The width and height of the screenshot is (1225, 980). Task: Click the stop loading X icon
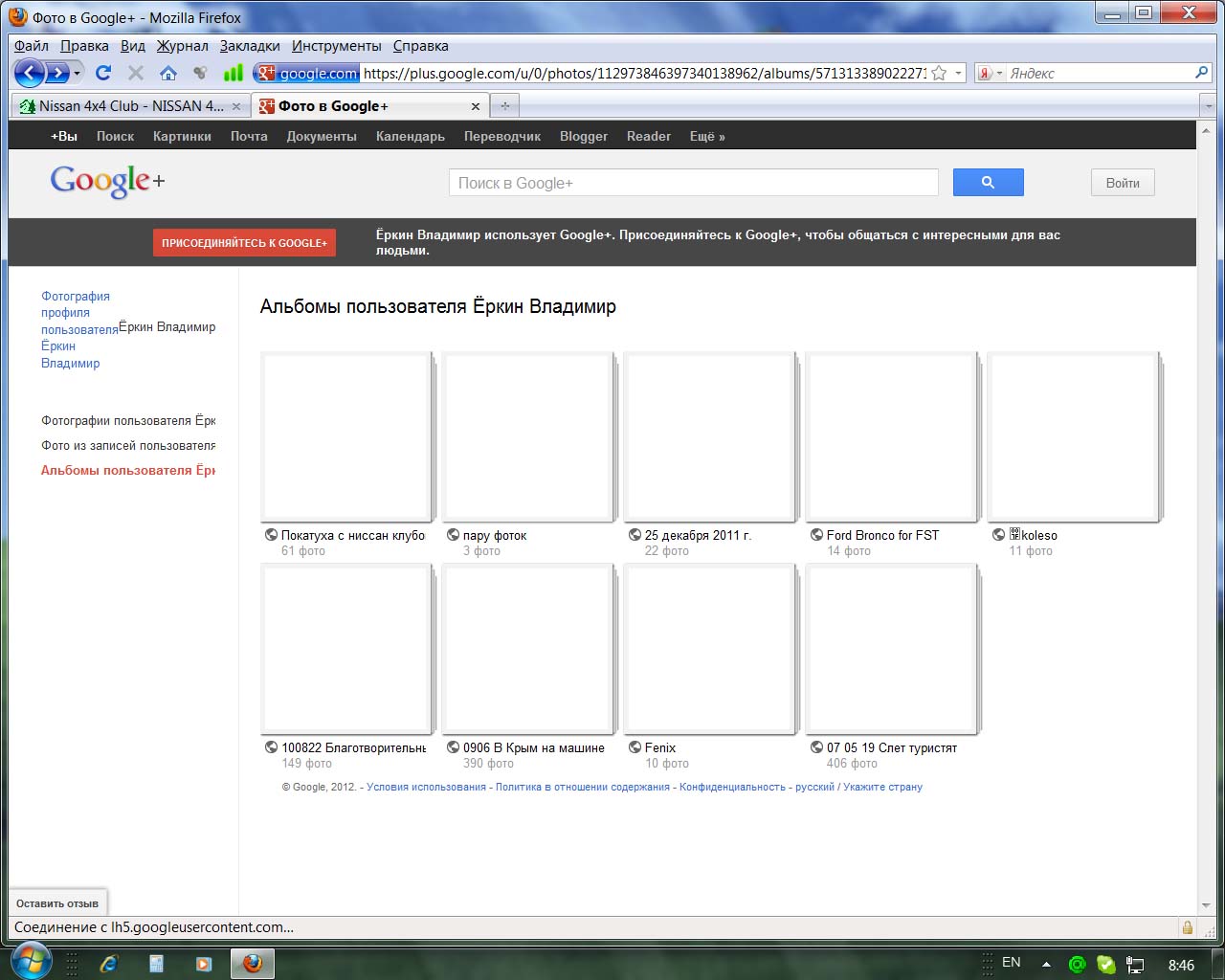pos(136,73)
